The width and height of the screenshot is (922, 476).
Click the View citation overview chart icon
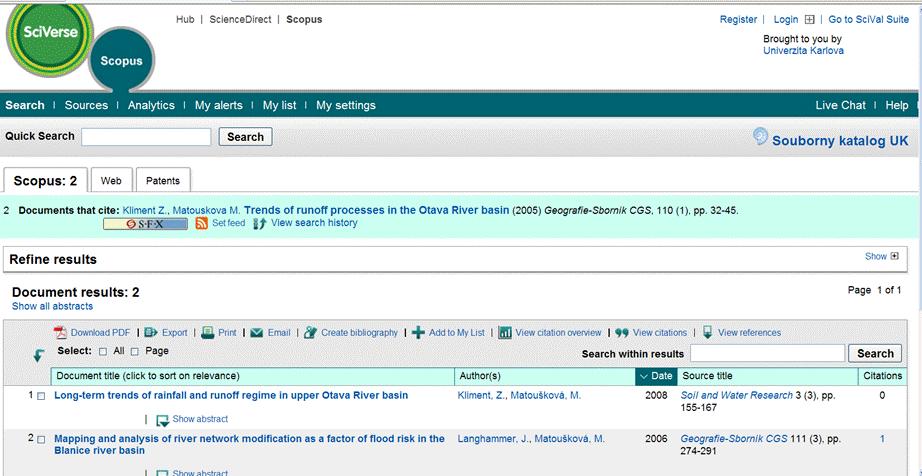click(x=505, y=333)
